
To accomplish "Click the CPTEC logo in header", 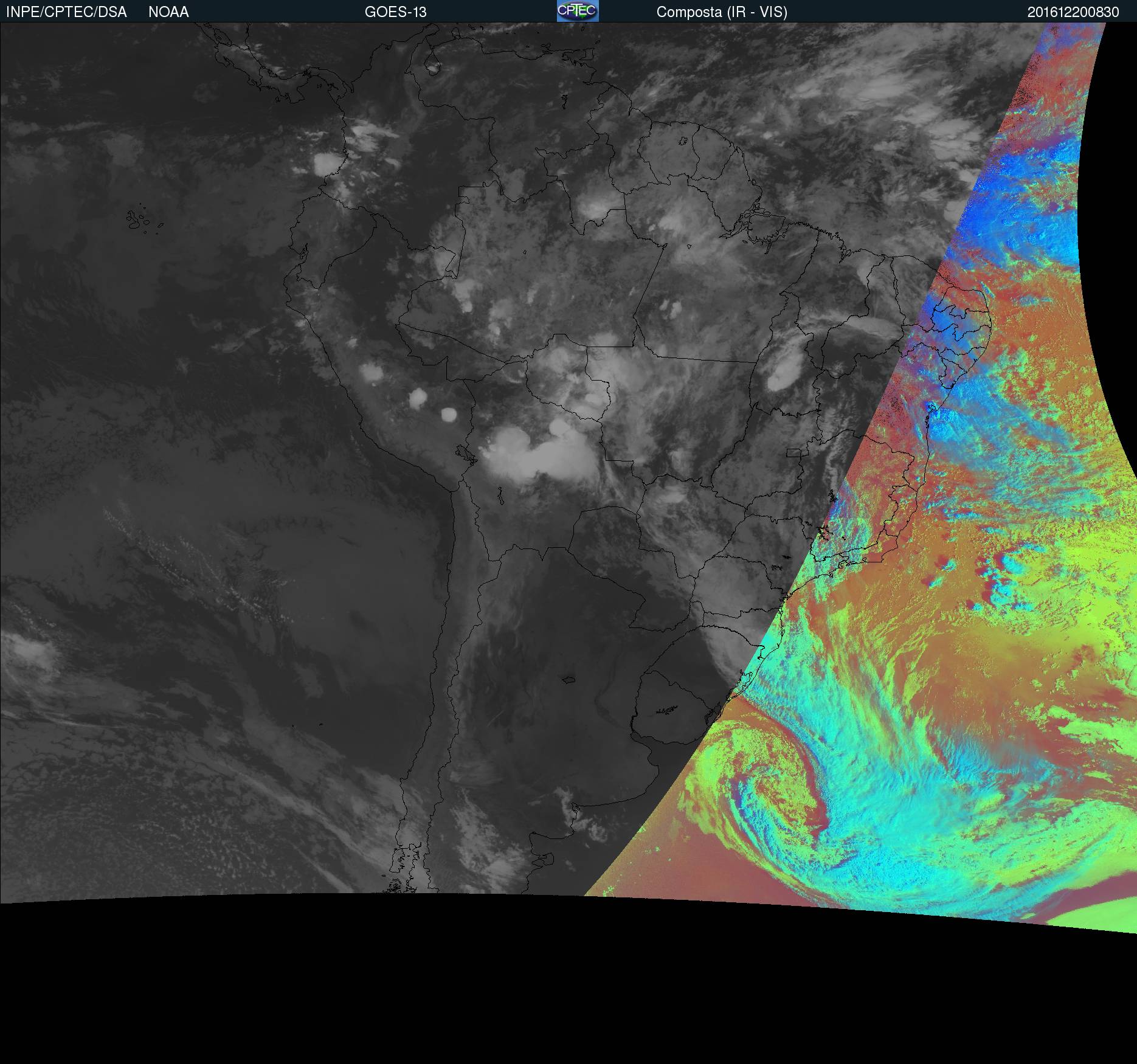I will 578,11.
